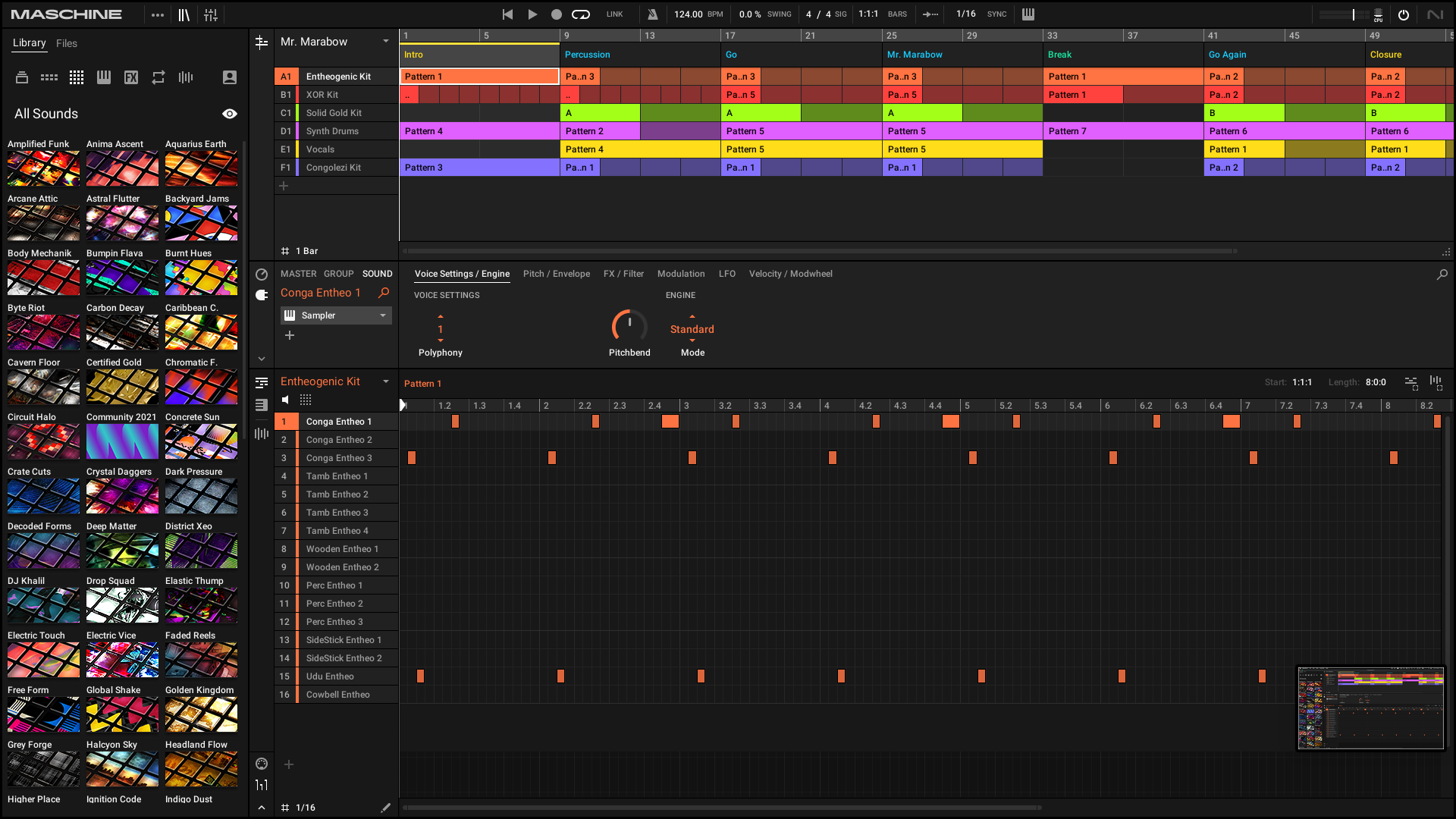This screenshot has width=1456, height=819.
Task: Click the control area search icon
Action: coord(1442,275)
